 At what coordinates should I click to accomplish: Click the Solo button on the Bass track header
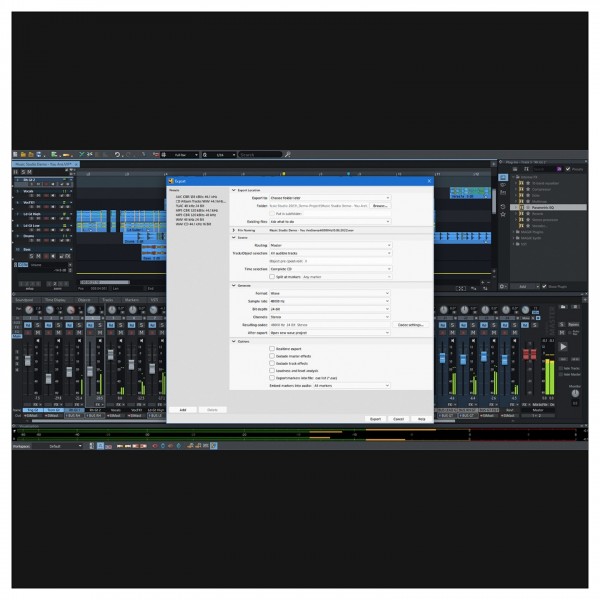coord(31,256)
